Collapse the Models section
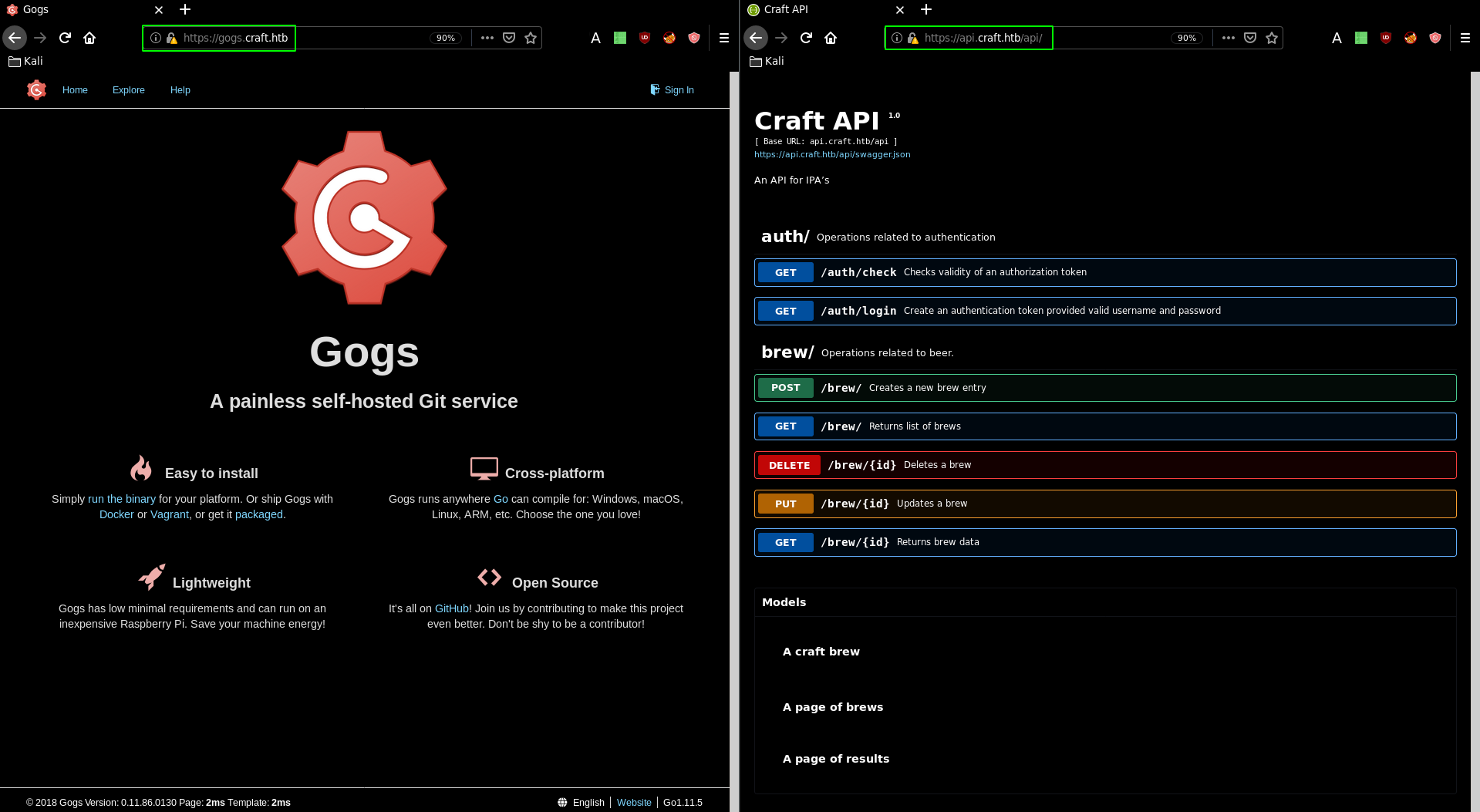Viewport: 1480px width, 812px height. coord(1105,602)
